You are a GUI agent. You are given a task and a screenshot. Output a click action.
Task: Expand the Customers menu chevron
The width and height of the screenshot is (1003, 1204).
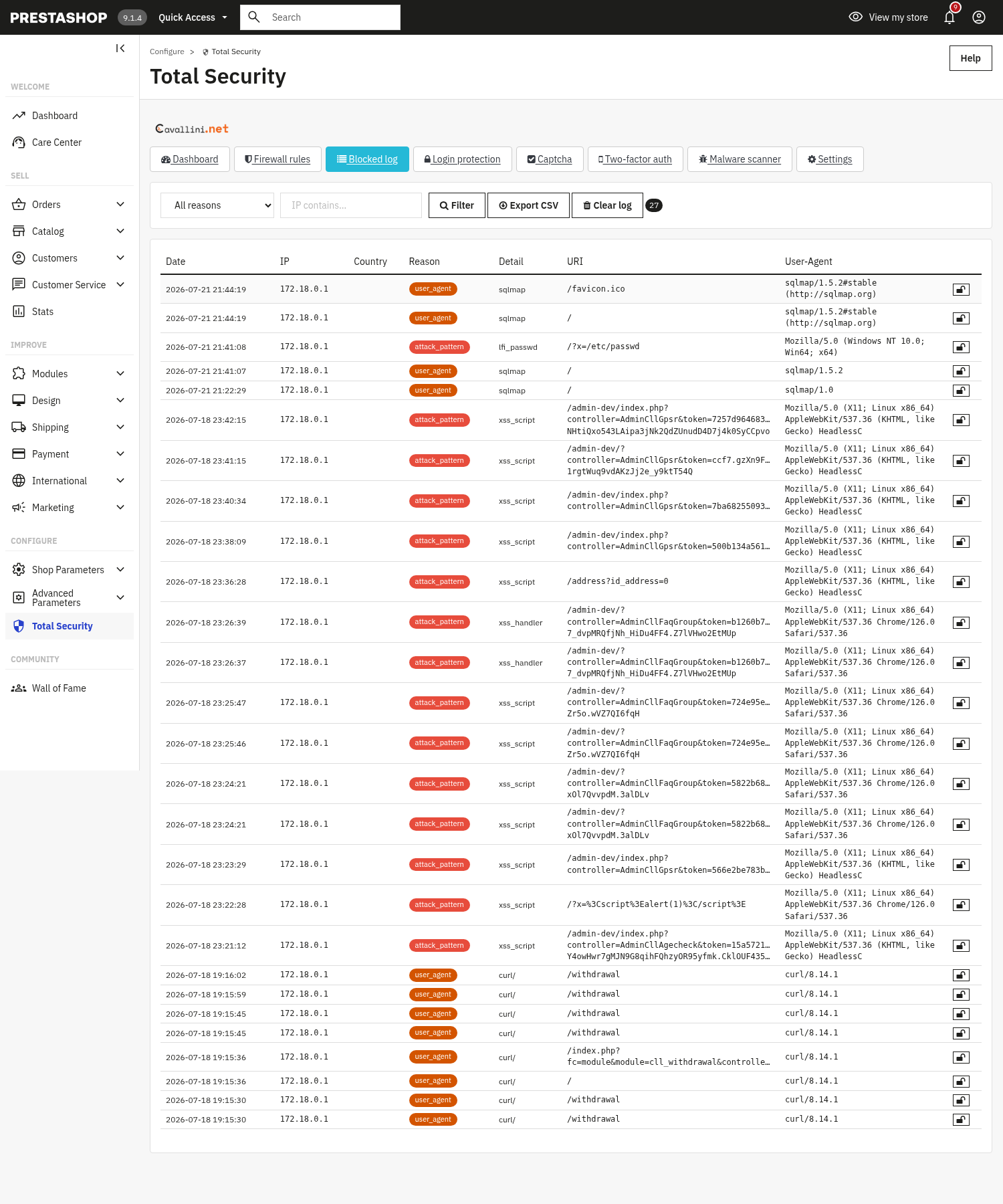tap(120, 258)
